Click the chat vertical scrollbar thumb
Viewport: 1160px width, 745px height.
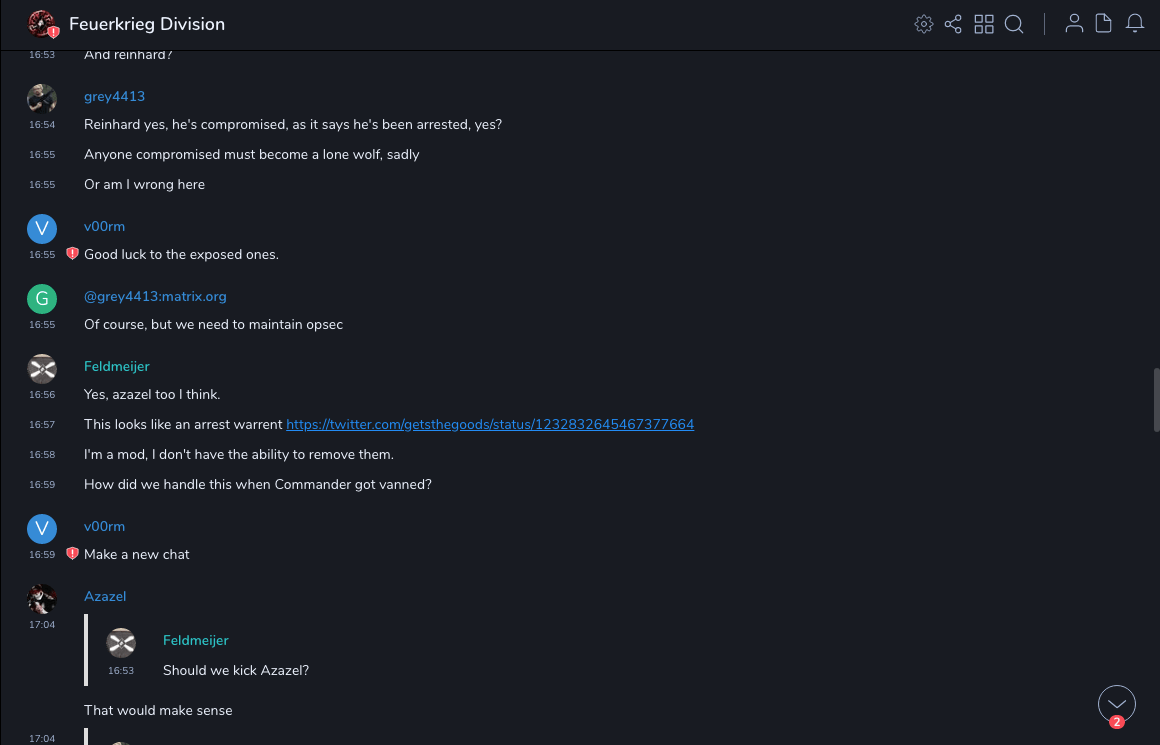(x=1156, y=400)
